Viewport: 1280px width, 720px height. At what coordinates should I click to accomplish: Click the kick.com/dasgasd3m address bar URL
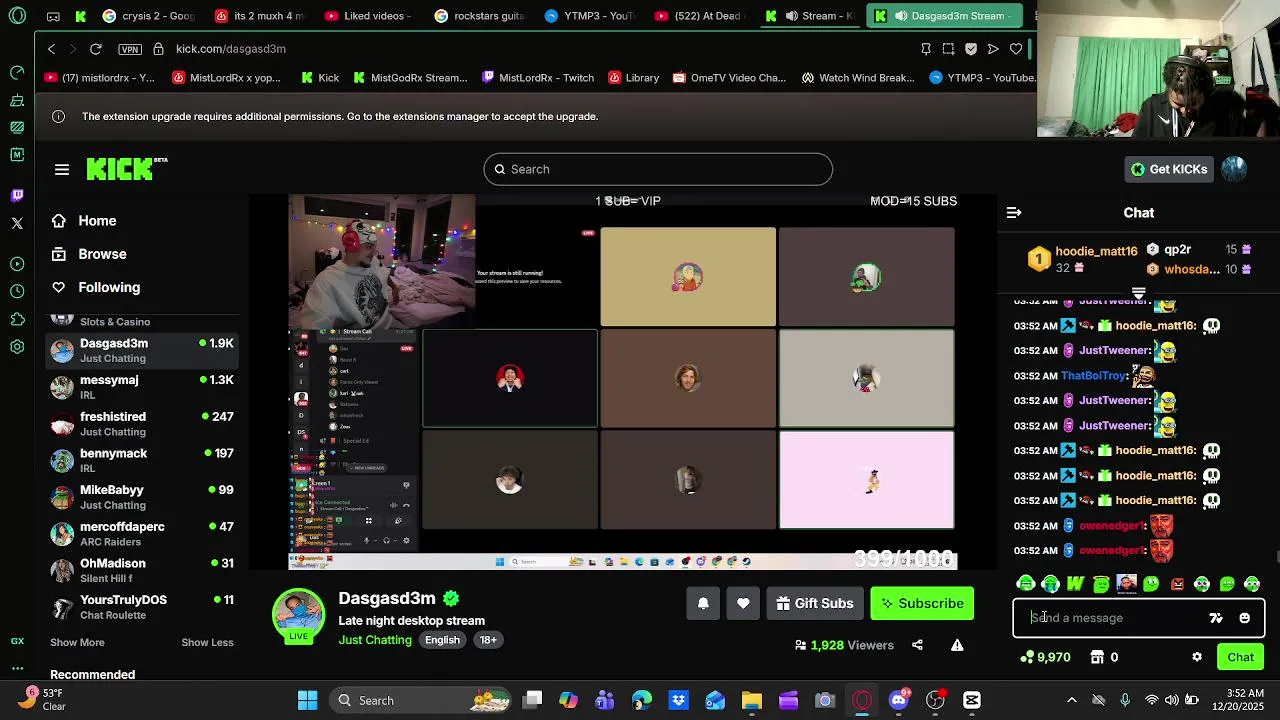click(x=231, y=49)
